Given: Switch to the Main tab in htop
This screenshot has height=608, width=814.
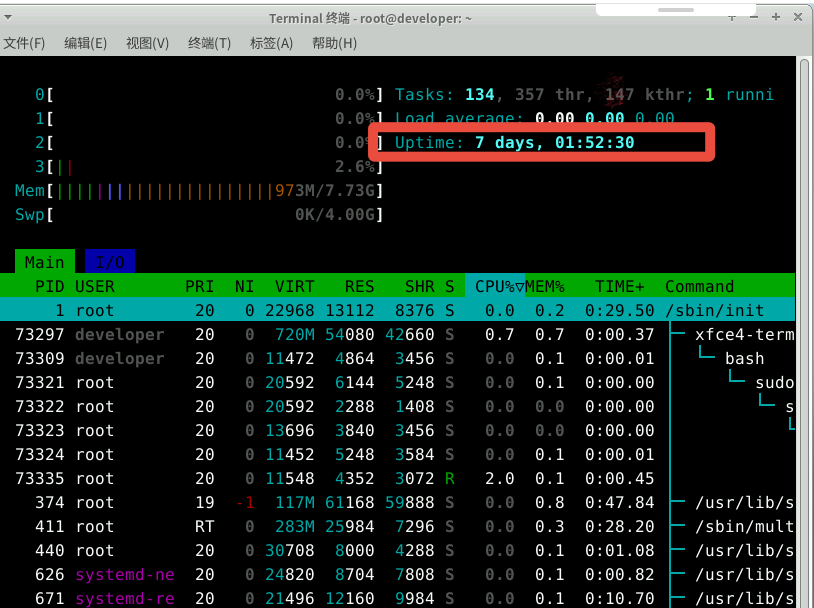Looking at the screenshot, I should 44,262.
